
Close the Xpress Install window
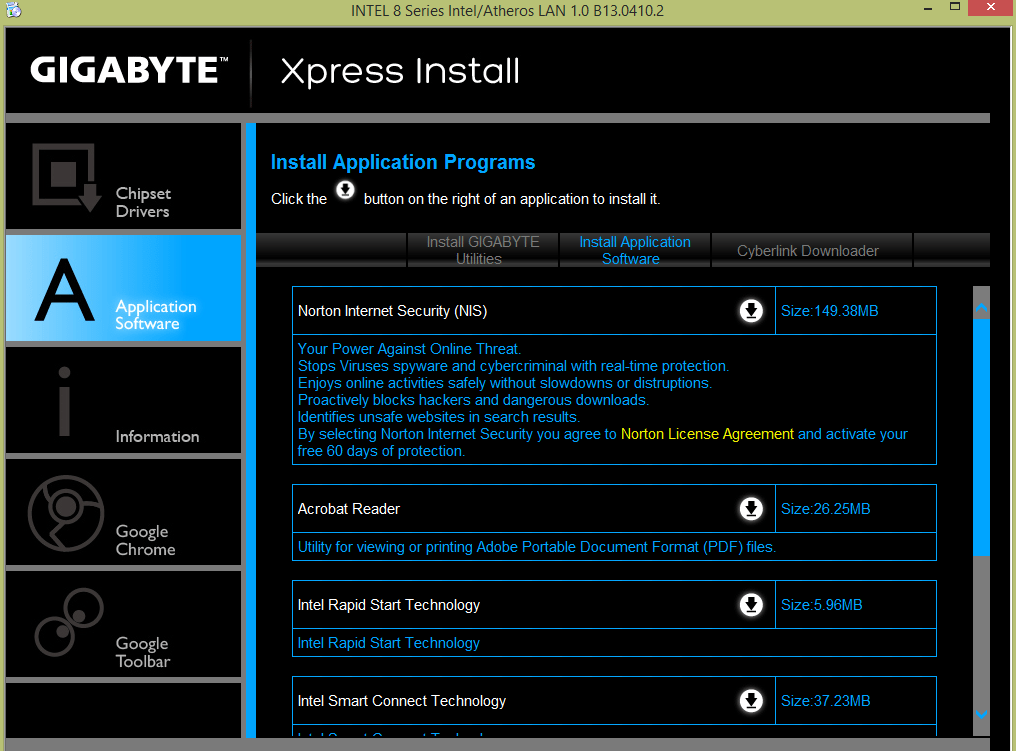point(991,7)
